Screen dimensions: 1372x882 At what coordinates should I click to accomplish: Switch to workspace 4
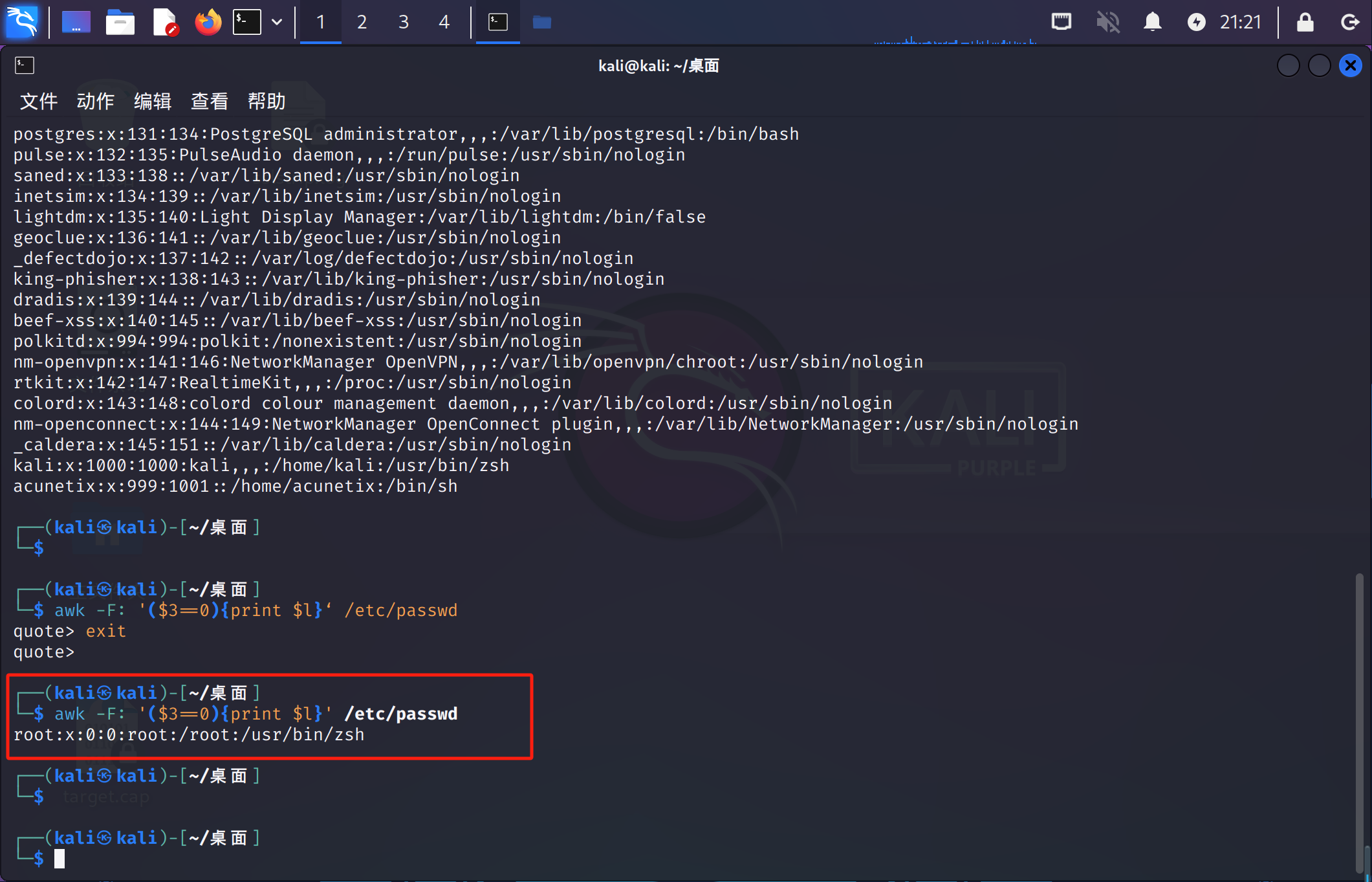click(444, 22)
